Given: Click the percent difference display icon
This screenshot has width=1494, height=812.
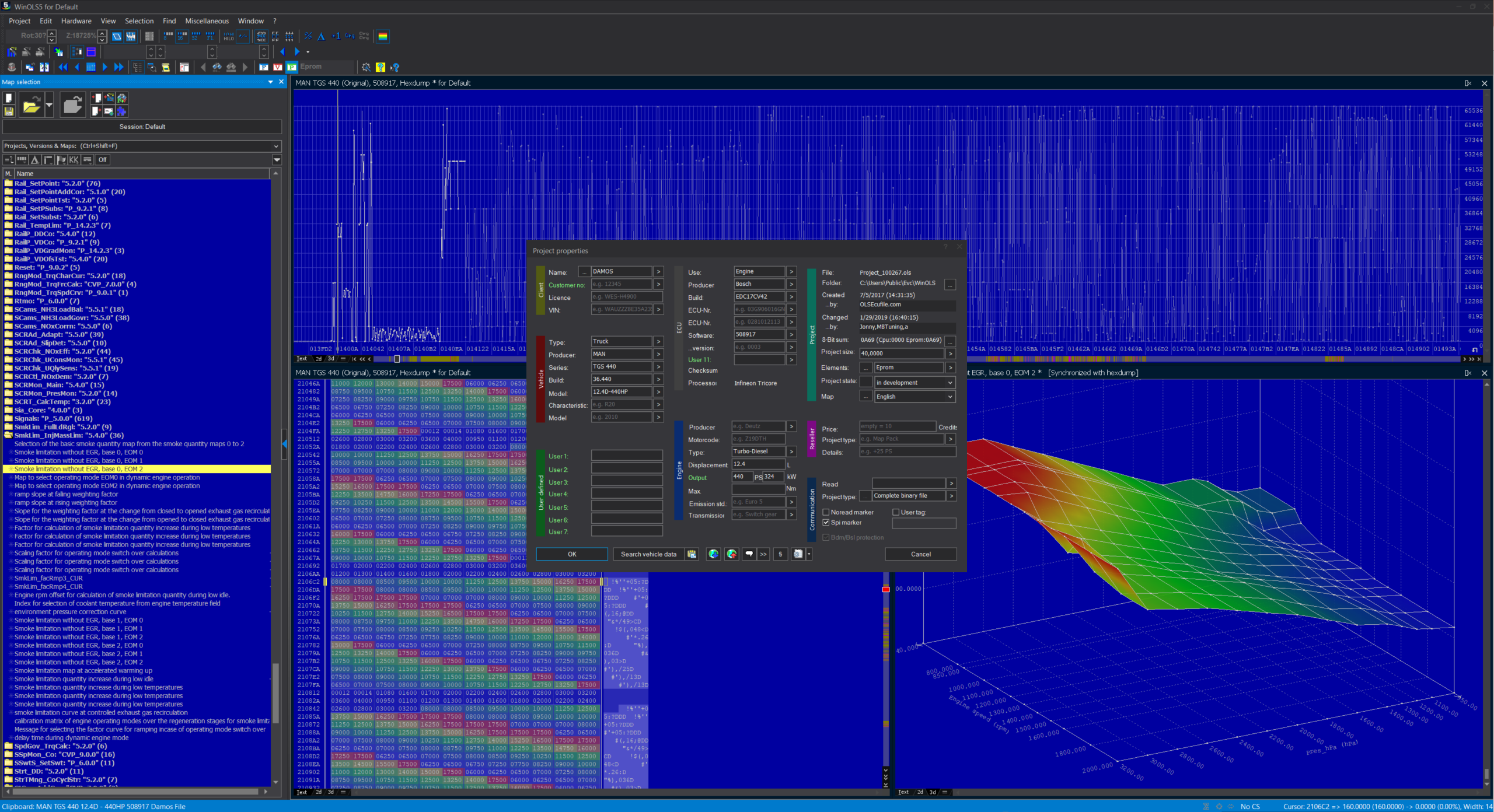Looking at the screenshot, I should (308, 36).
